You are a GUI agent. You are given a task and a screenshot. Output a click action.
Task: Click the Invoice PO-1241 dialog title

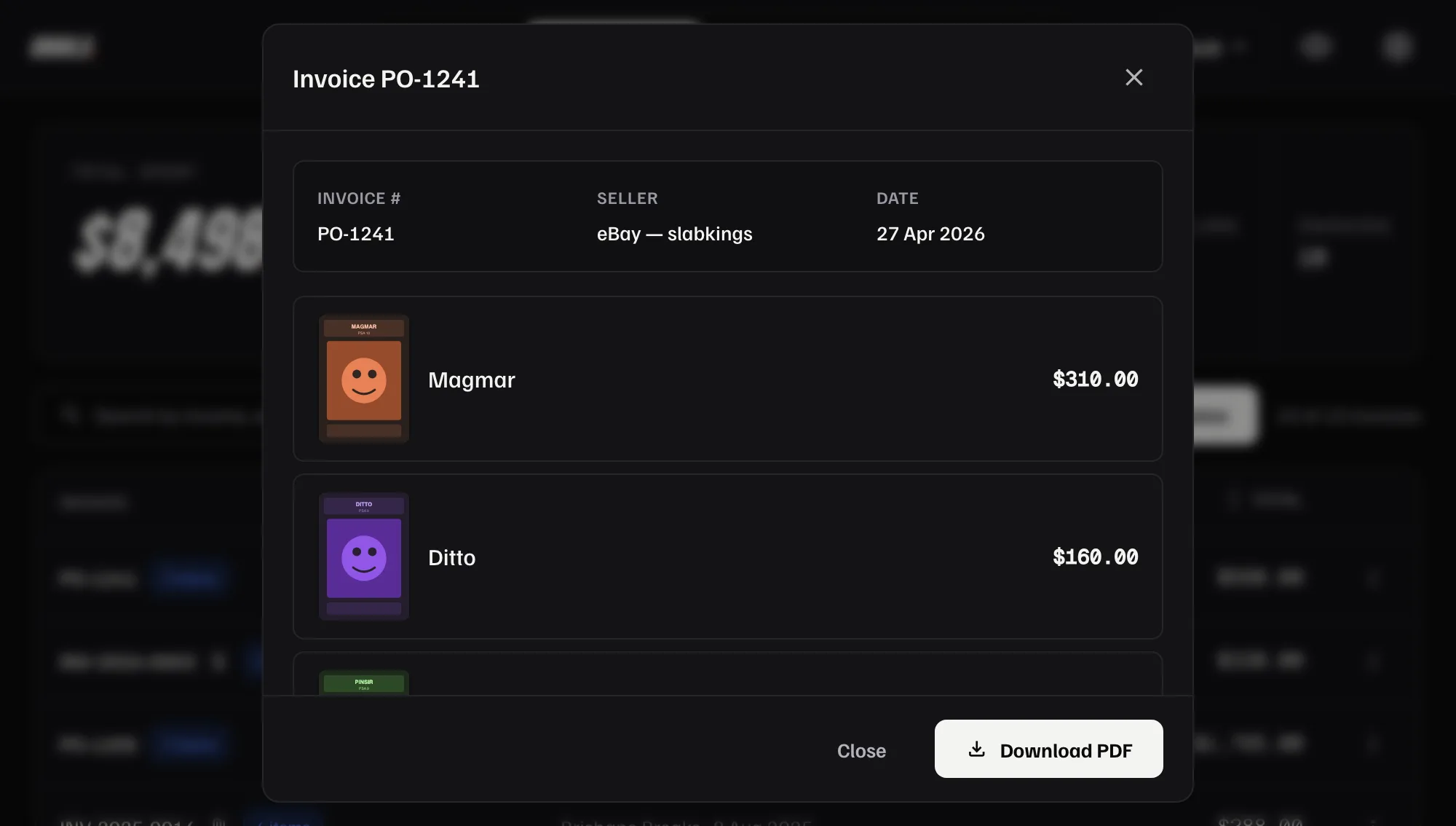point(386,79)
